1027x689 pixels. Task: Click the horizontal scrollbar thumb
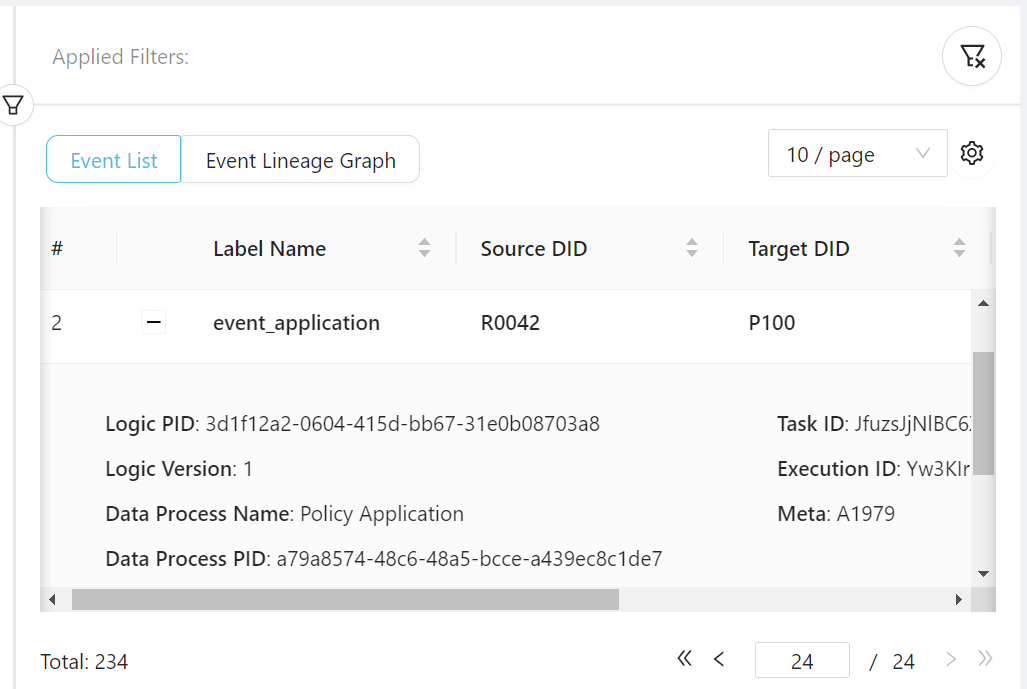click(345, 599)
